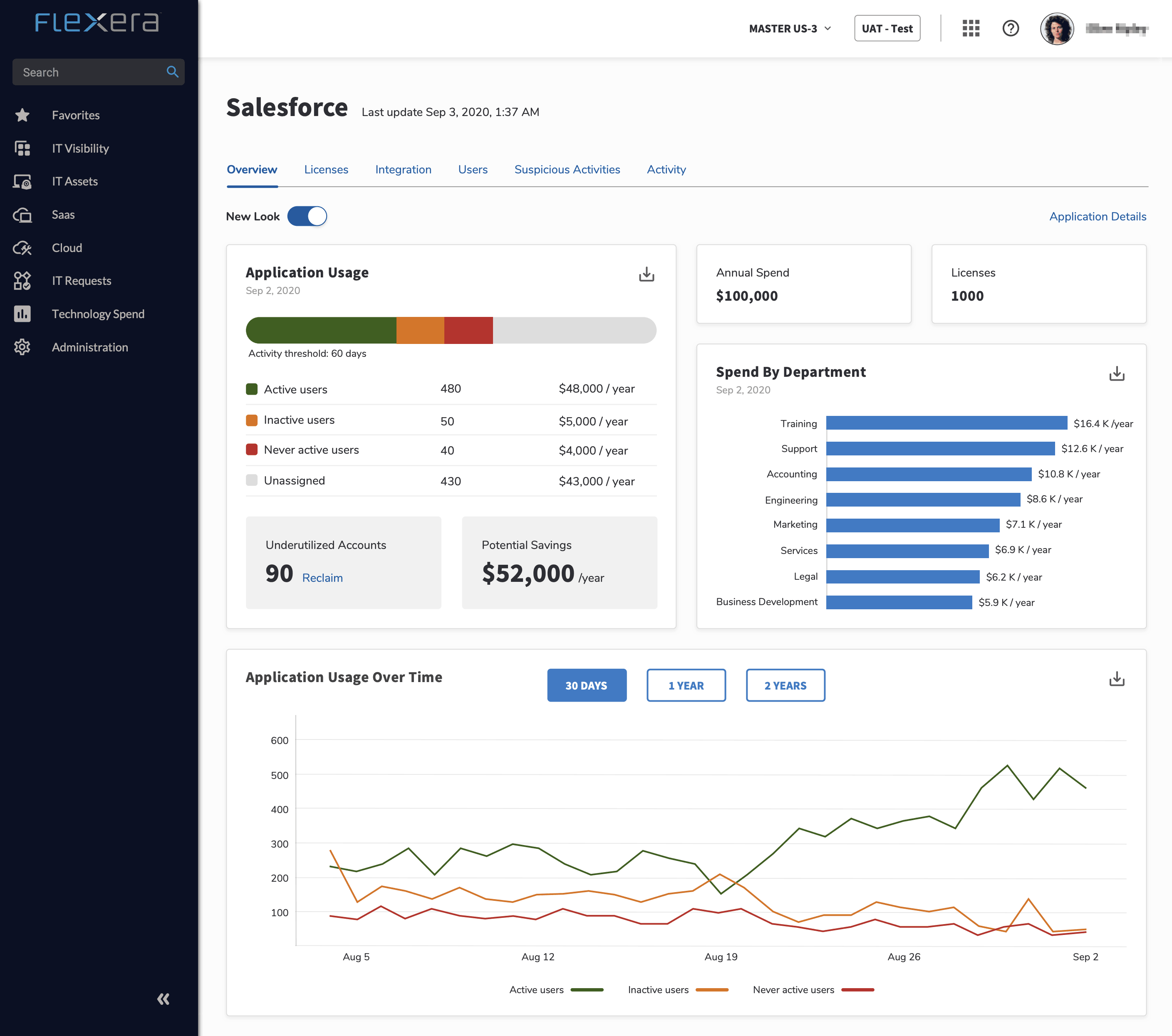
Task: Click the Active users table row label
Action: tap(295, 389)
